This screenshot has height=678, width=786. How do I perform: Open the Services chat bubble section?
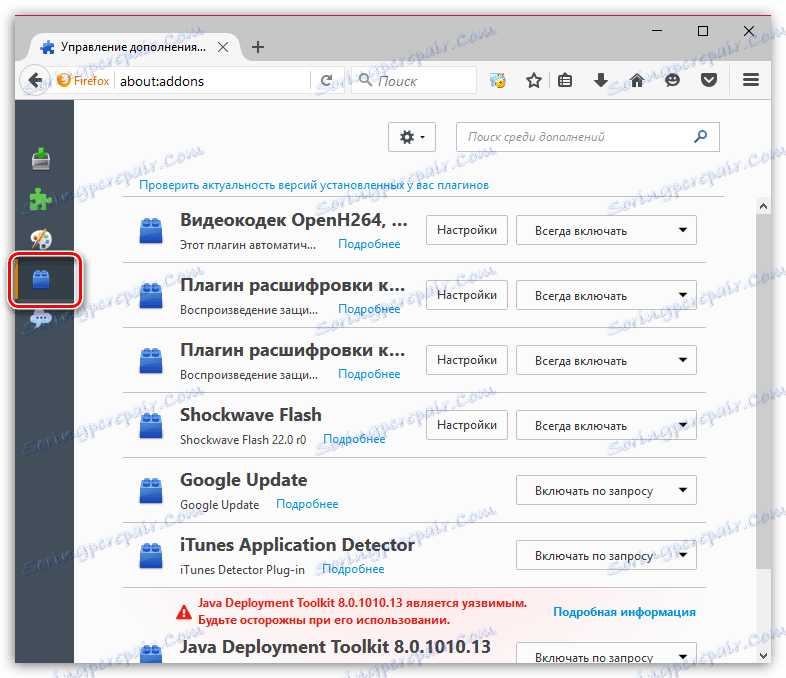tap(41, 319)
